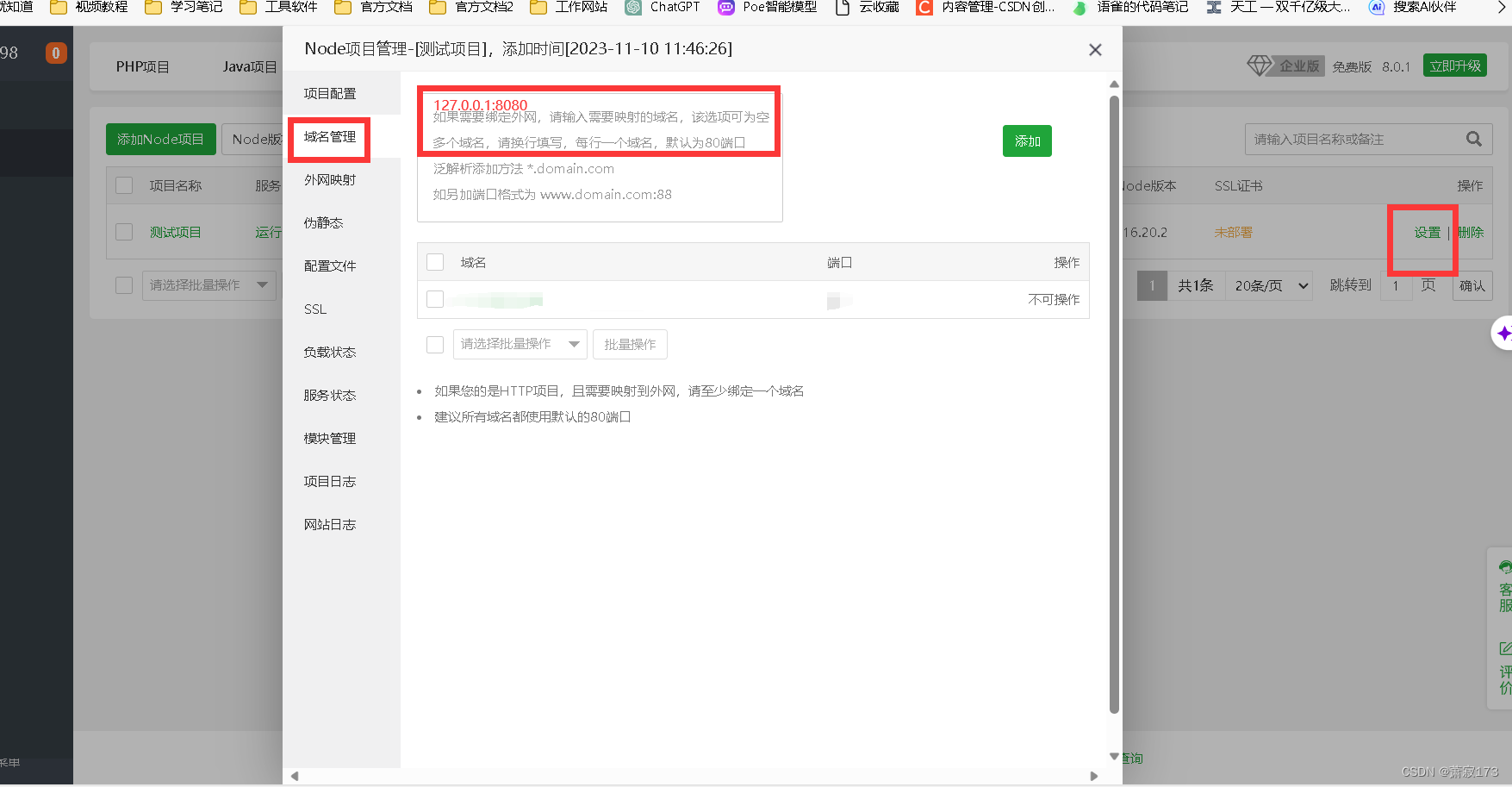Open the 工作网站 bookmark folder

569,7
